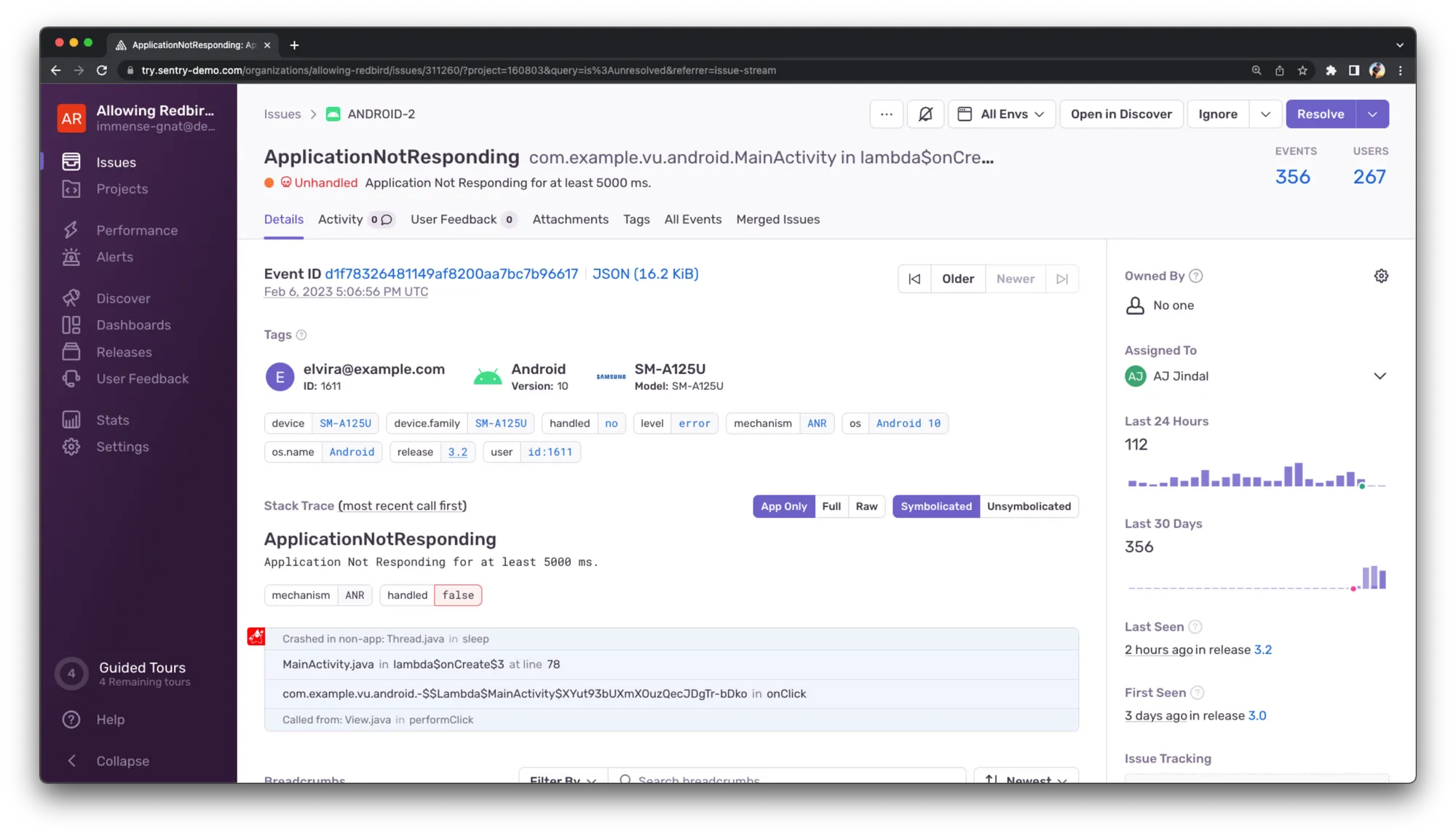Open the JSON (16.2 KiB) link
The height and width of the screenshot is (836, 1456).
(x=645, y=274)
